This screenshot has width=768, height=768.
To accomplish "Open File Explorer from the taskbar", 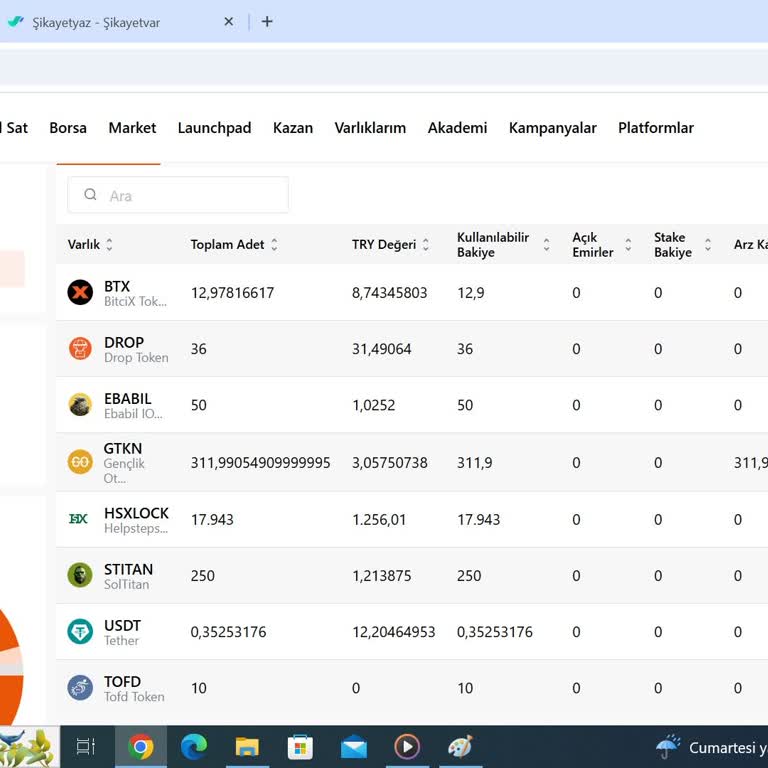I will [247, 747].
